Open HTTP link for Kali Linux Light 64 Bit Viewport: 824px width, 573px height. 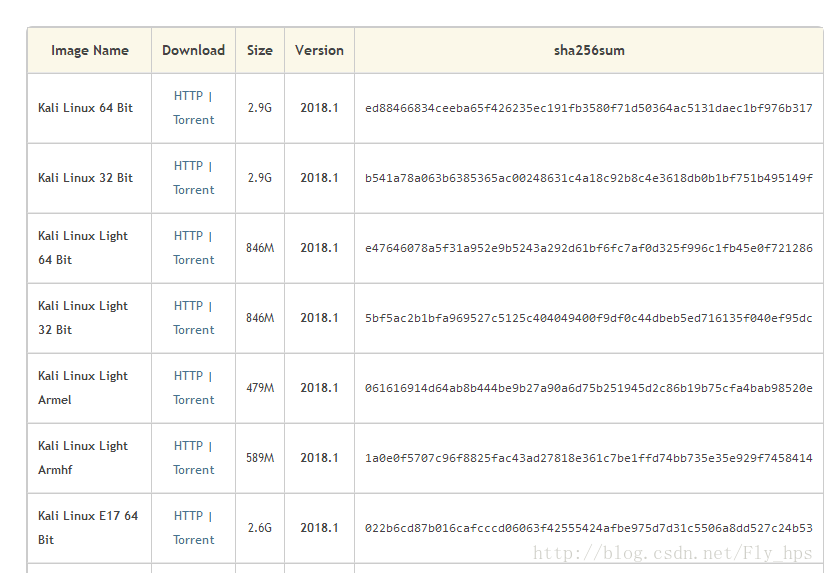click(x=188, y=236)
